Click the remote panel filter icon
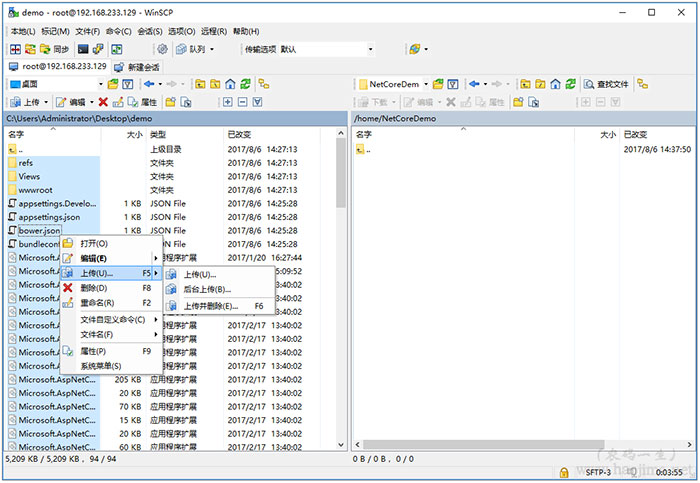The width and height of the screenshot is (700, 483). click(453, 84)
